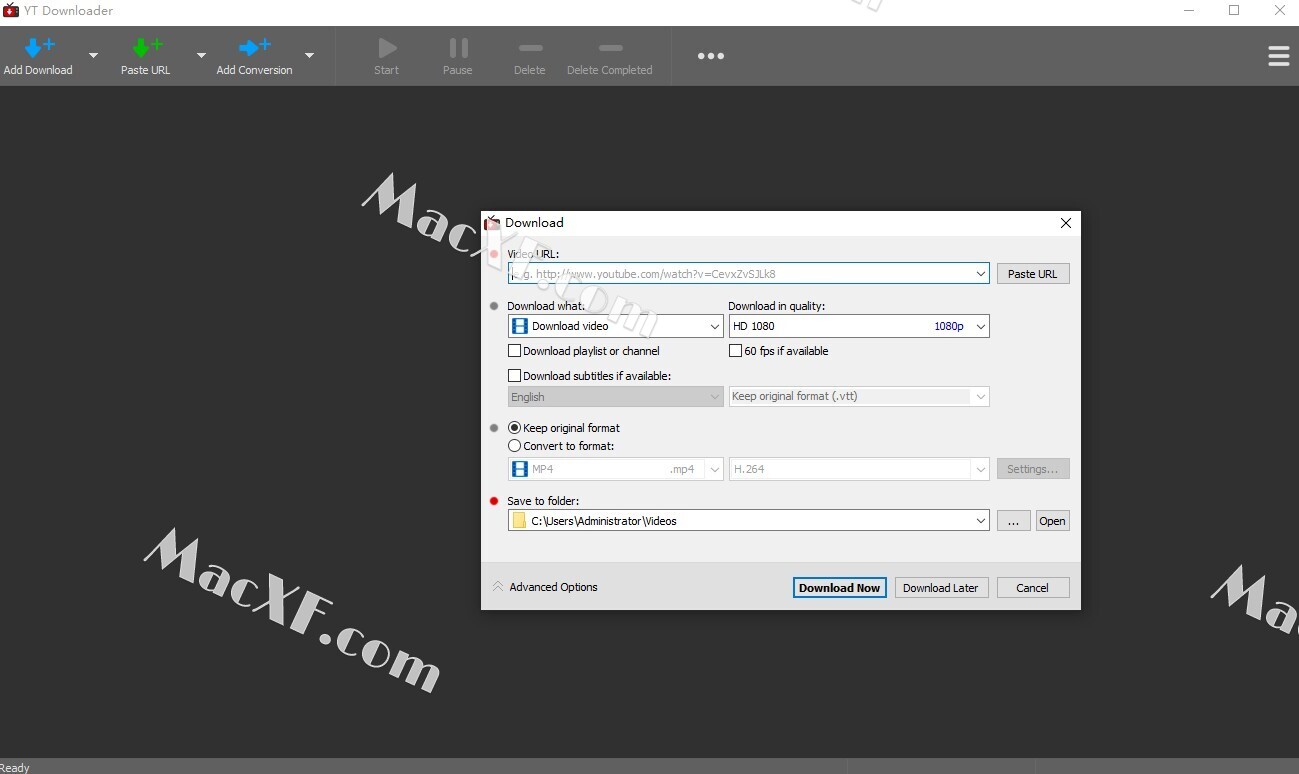Image resolution: width=1299 pixels, height=774 pixels.
Task: Open the Keep original format (.vtt) dropdown
Action: click(x=859, y=396)
